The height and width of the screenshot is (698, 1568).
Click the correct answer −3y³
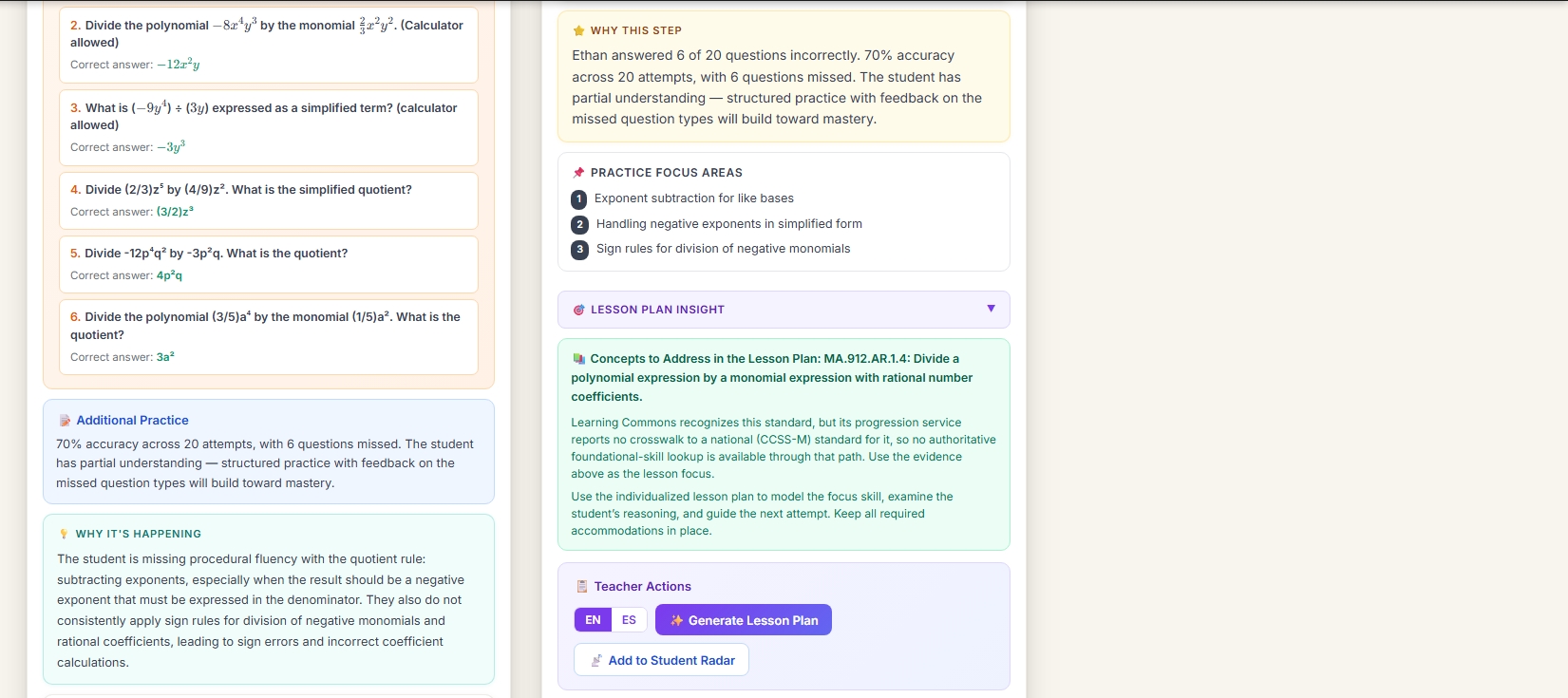tap(171, 147)
